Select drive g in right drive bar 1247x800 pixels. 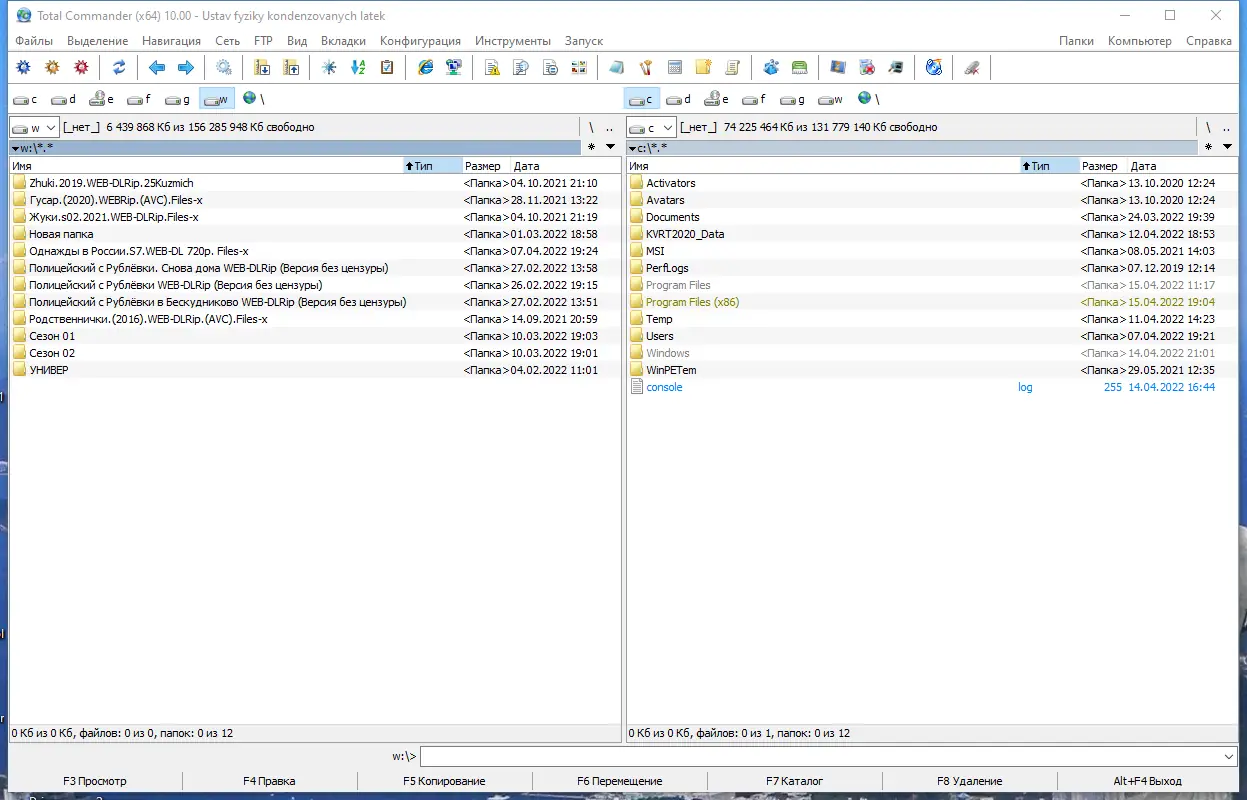point(793,99)
